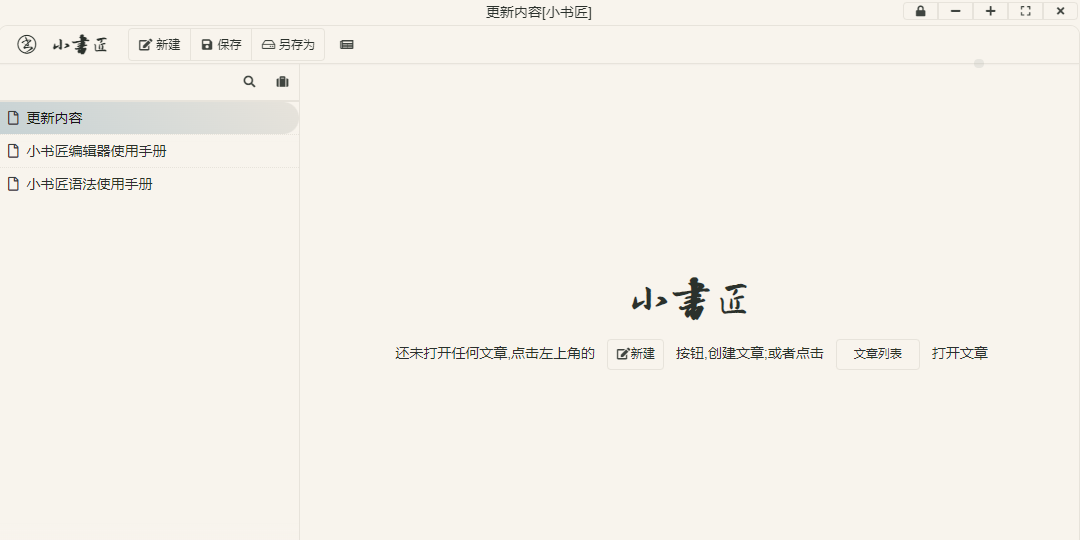Click the 新建 button in center message
This screenshot has height=540, width=1080.
pyautogui.click(x=635, y=354)
